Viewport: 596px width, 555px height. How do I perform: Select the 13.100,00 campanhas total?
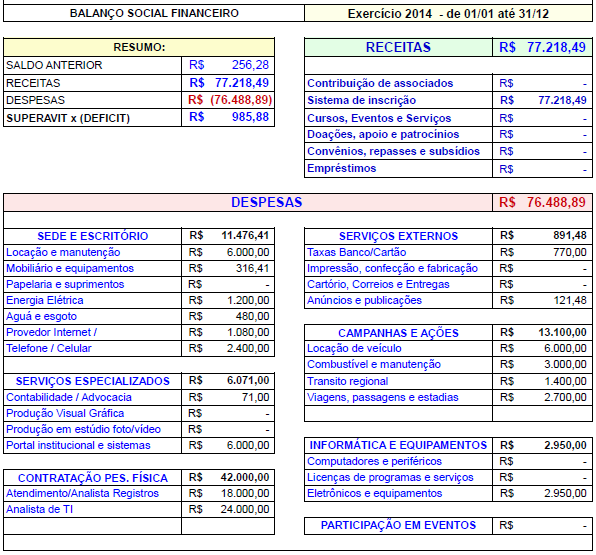click(562, 332)
